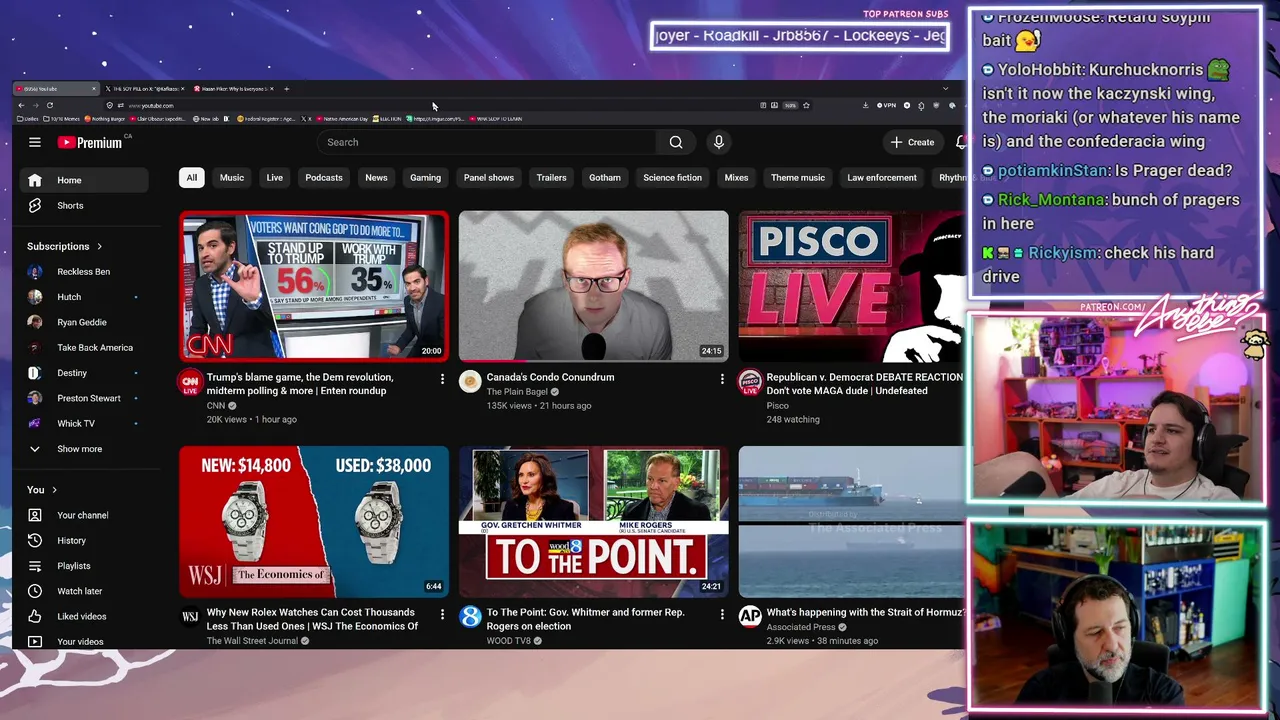The width and height of the screenshot is (1280, 720).
Task: Open Your channel page
Action: 84,515
